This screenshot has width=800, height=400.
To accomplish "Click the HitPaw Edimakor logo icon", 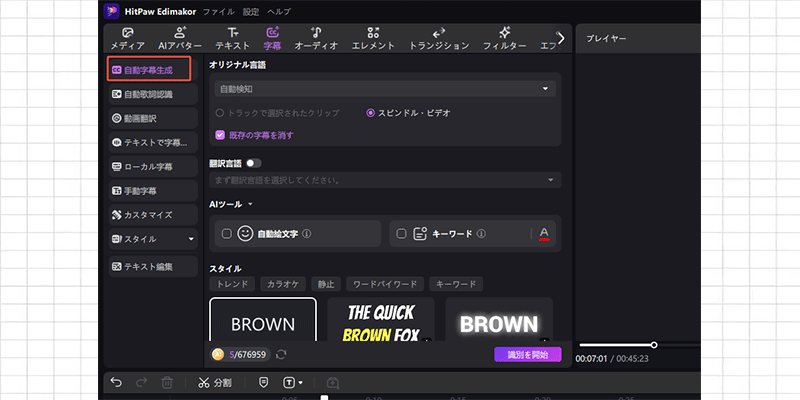I will (111, 11).
